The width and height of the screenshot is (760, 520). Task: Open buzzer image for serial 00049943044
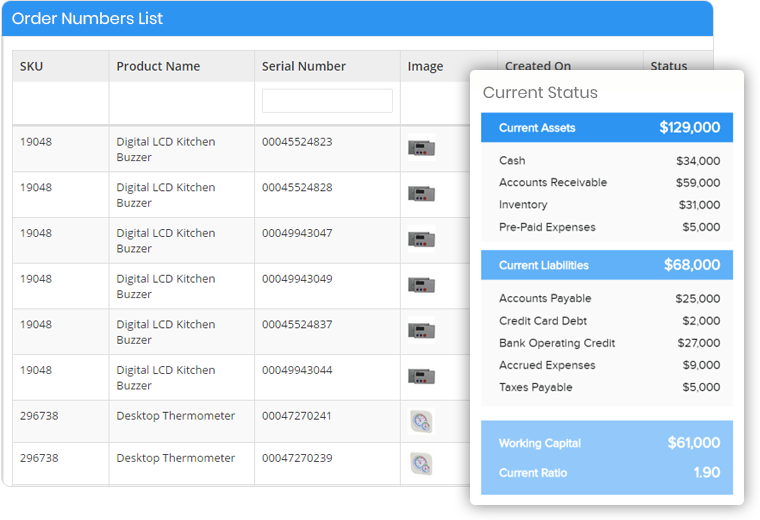[421, 376]
